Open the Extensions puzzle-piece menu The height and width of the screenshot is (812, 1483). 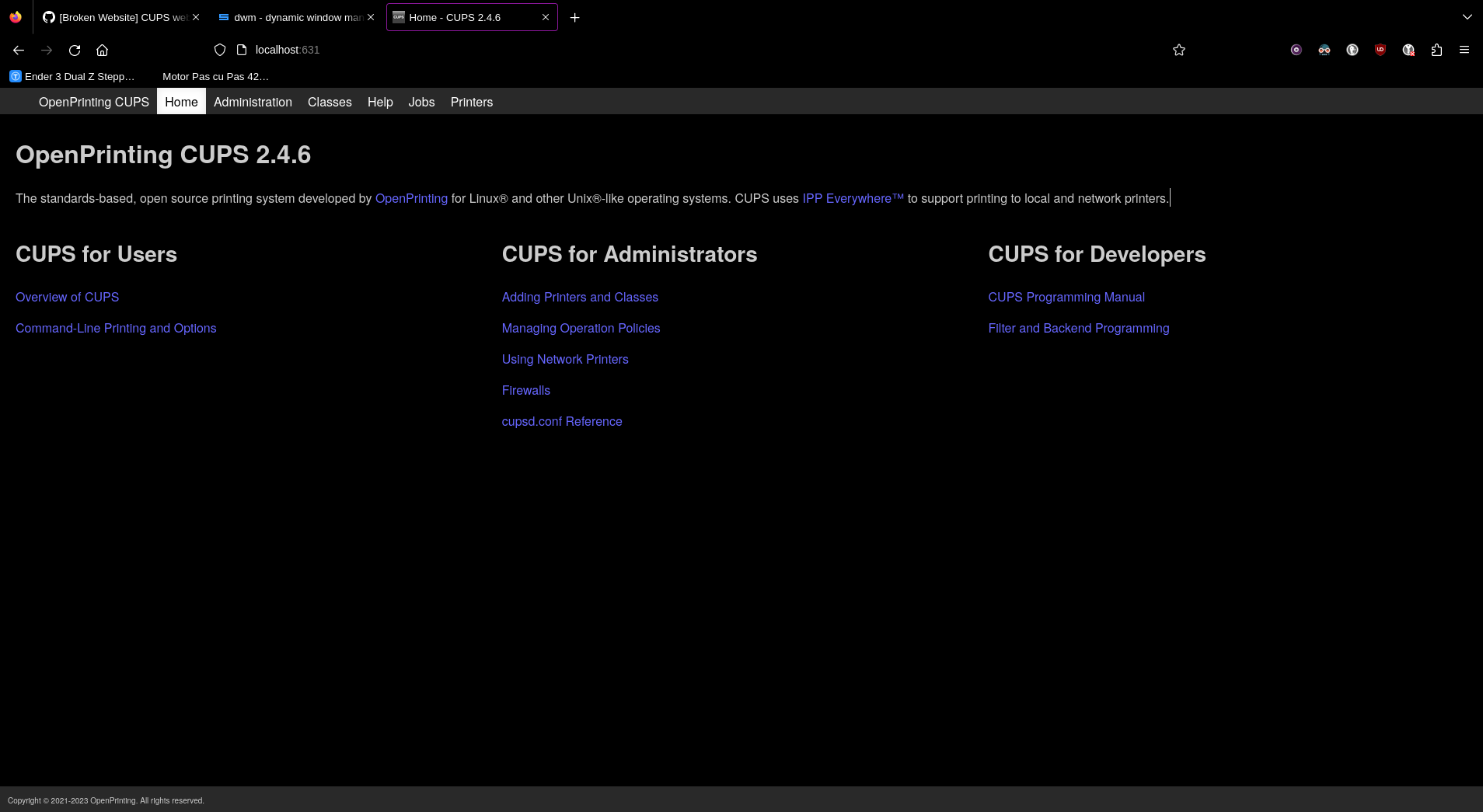(1436, 50)
